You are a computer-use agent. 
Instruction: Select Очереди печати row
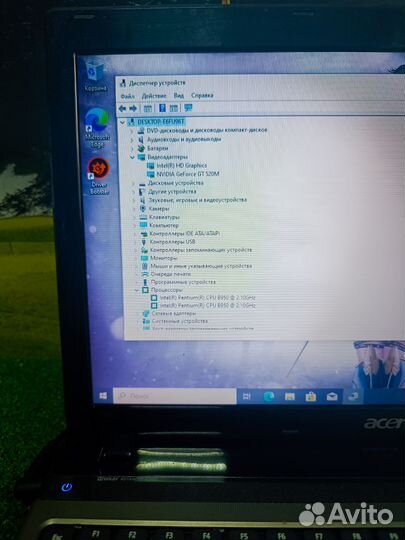point(171,274)
